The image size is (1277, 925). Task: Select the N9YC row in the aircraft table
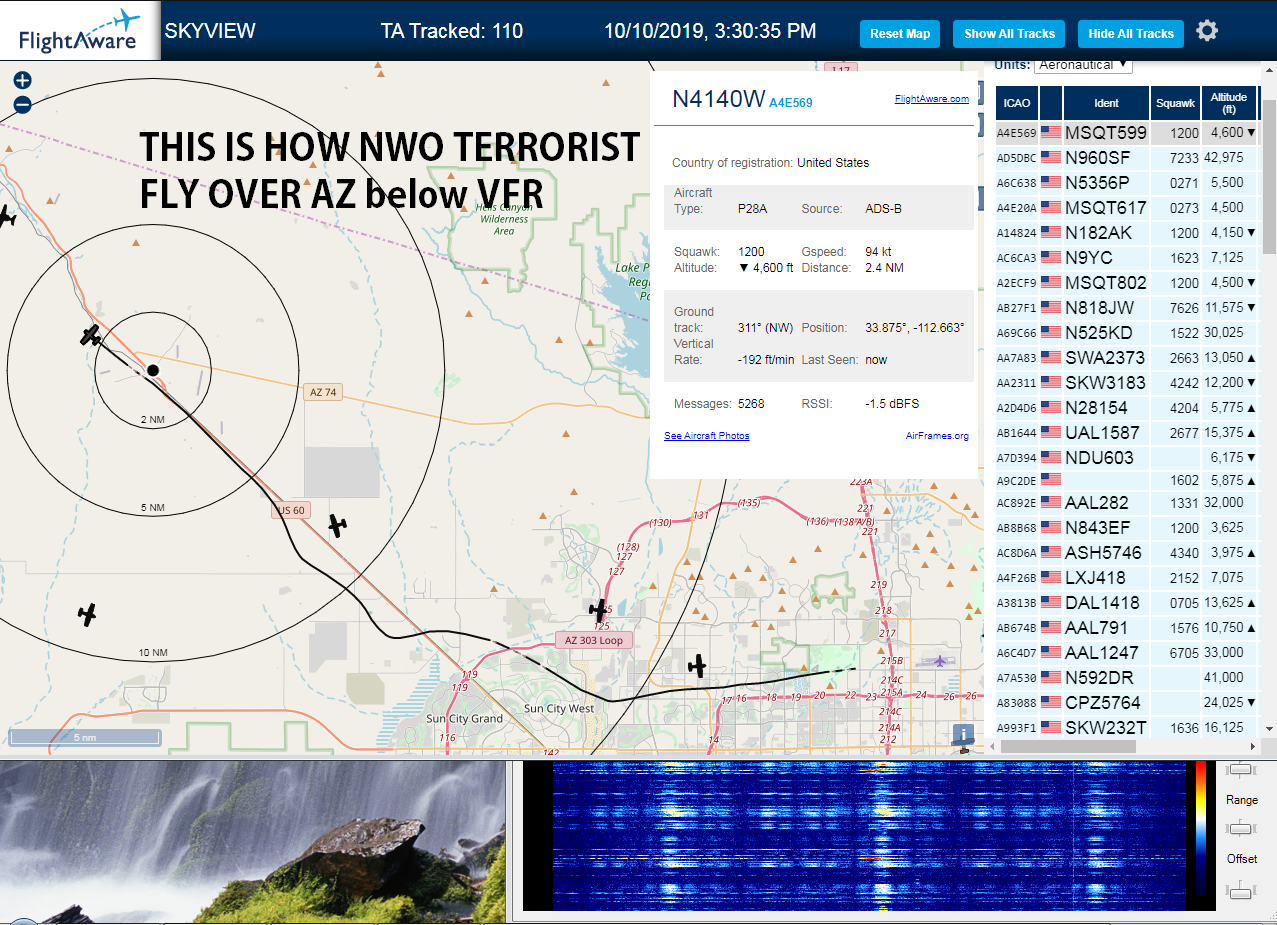click(1126, 257)
